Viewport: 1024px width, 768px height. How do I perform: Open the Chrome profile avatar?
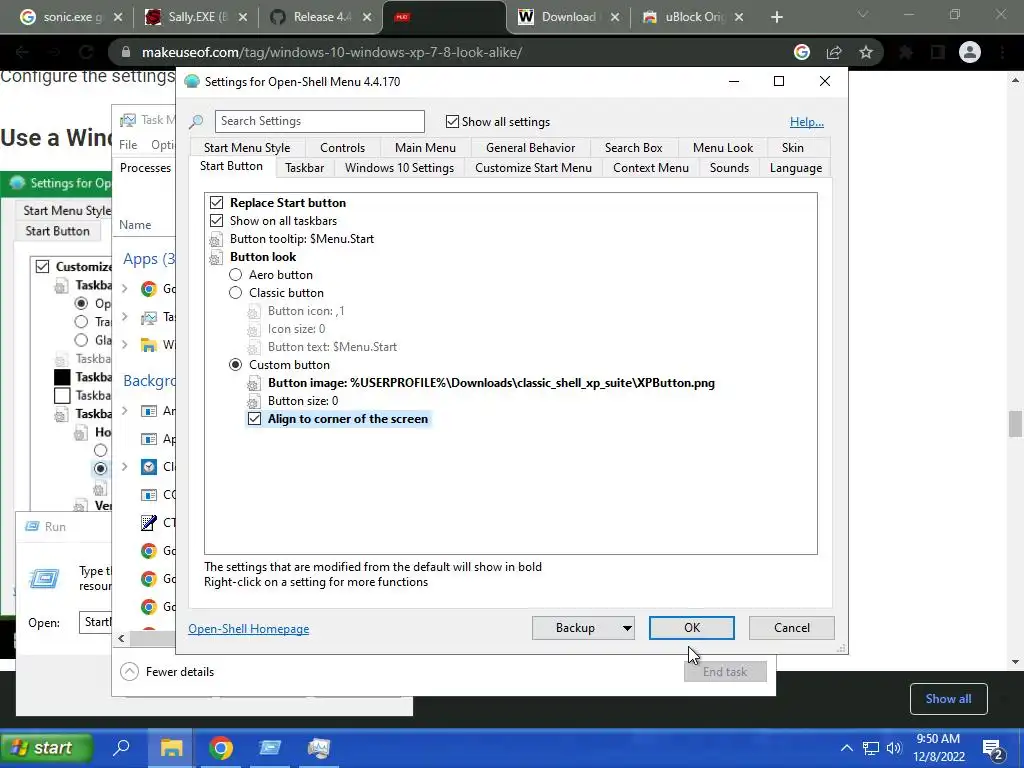point(970,52)
